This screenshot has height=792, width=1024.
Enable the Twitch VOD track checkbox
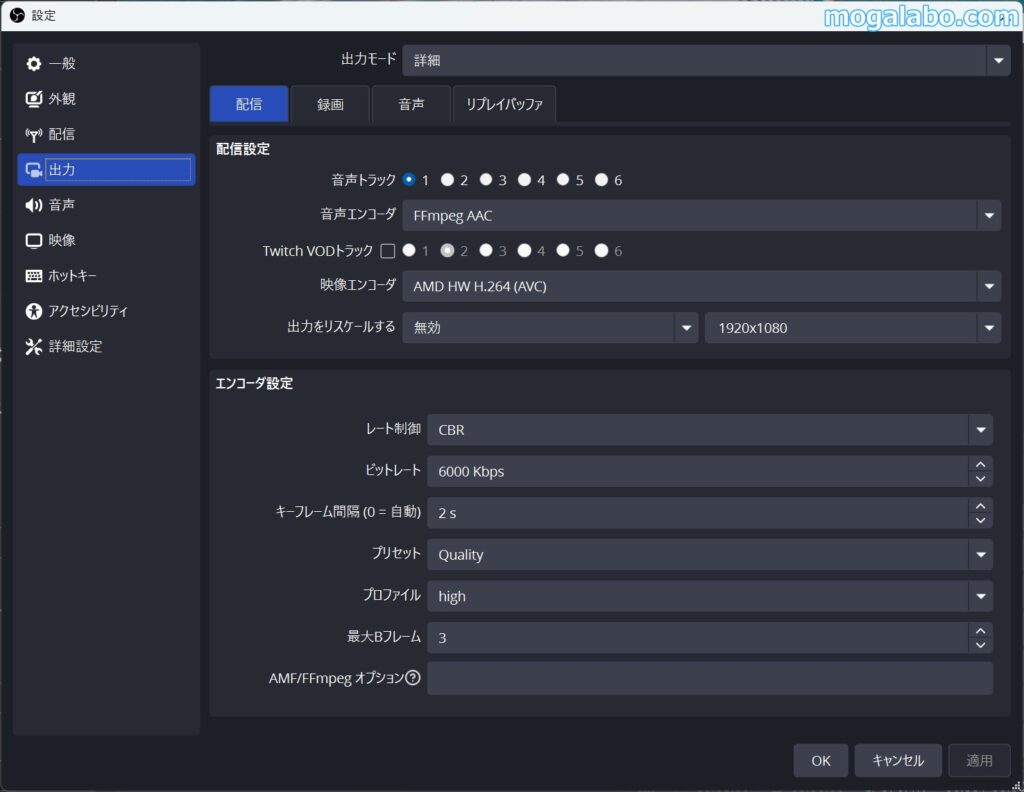[388, 251]
